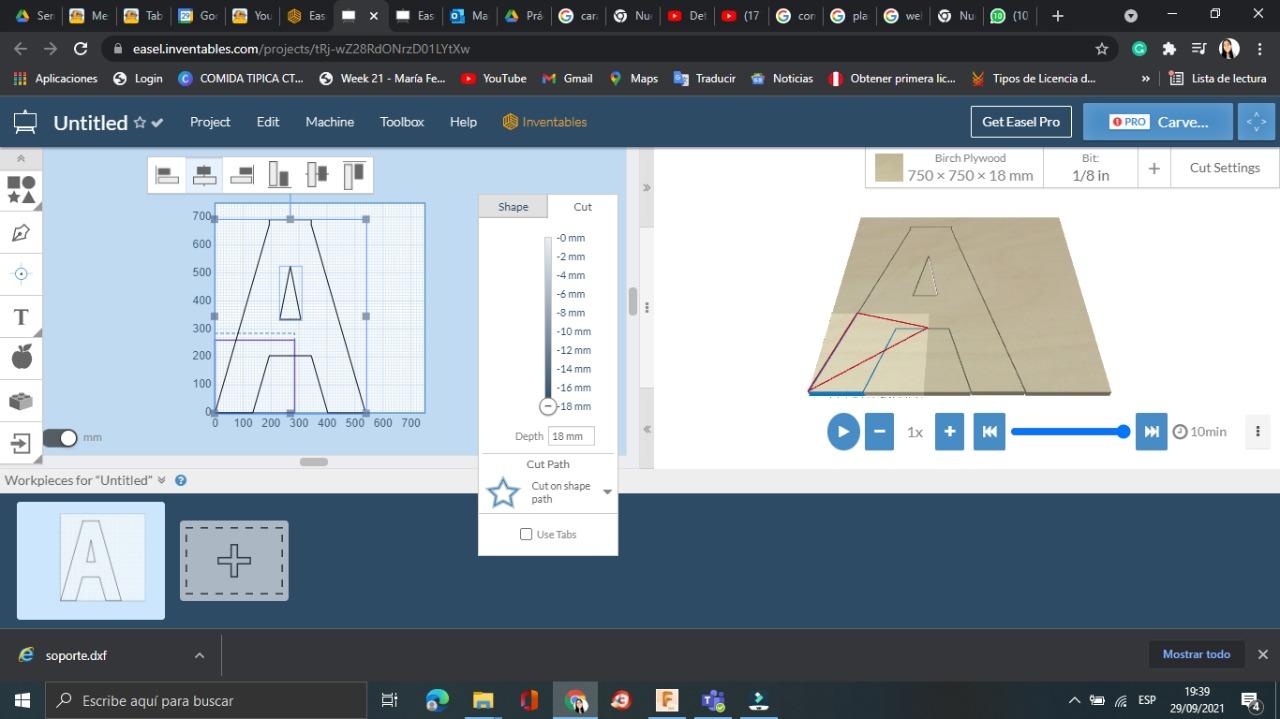Viewport: 1280px width, 719px height.
Task: Click the PRO Carve button
Action: (x=1159, y=122)
